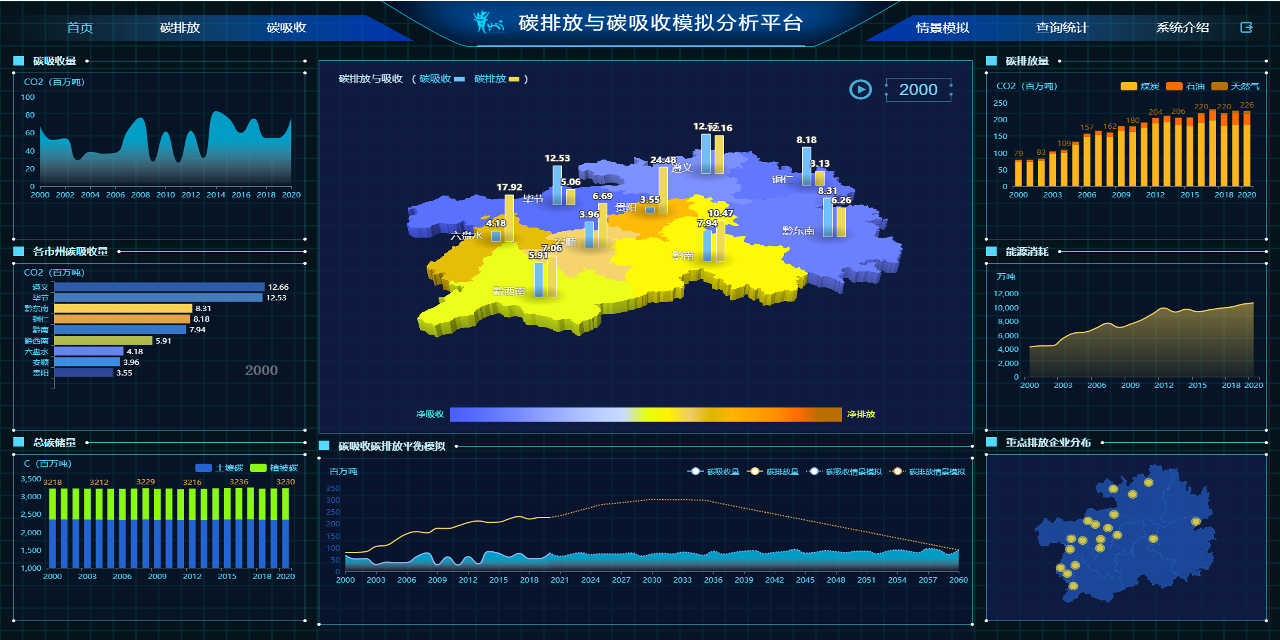Go to the 首页 home tab
The width and height of the screenshot is (1280, 640).
click(x=80, y=28)
